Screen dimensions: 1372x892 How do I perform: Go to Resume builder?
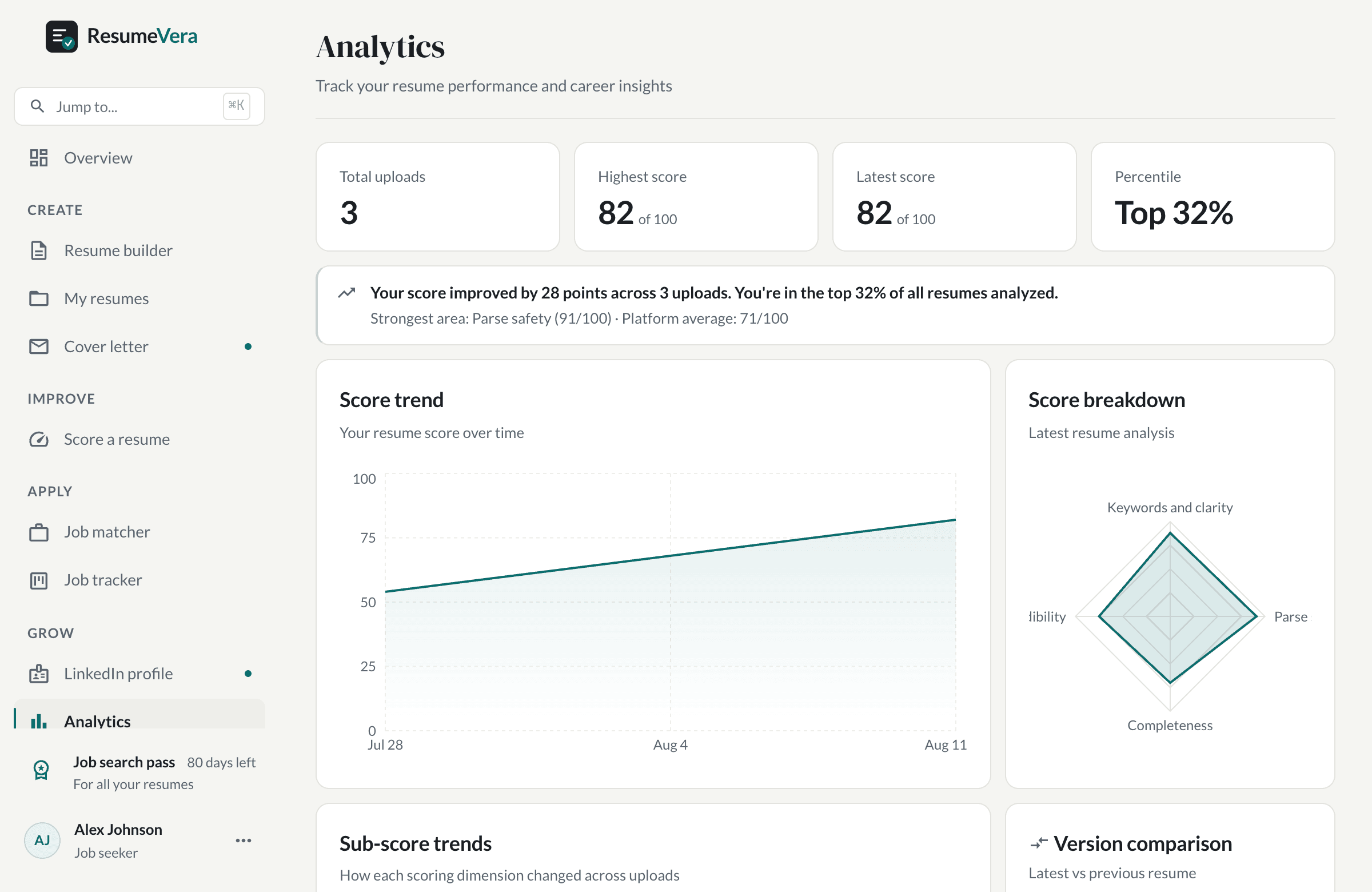click(x=139, y=250)
